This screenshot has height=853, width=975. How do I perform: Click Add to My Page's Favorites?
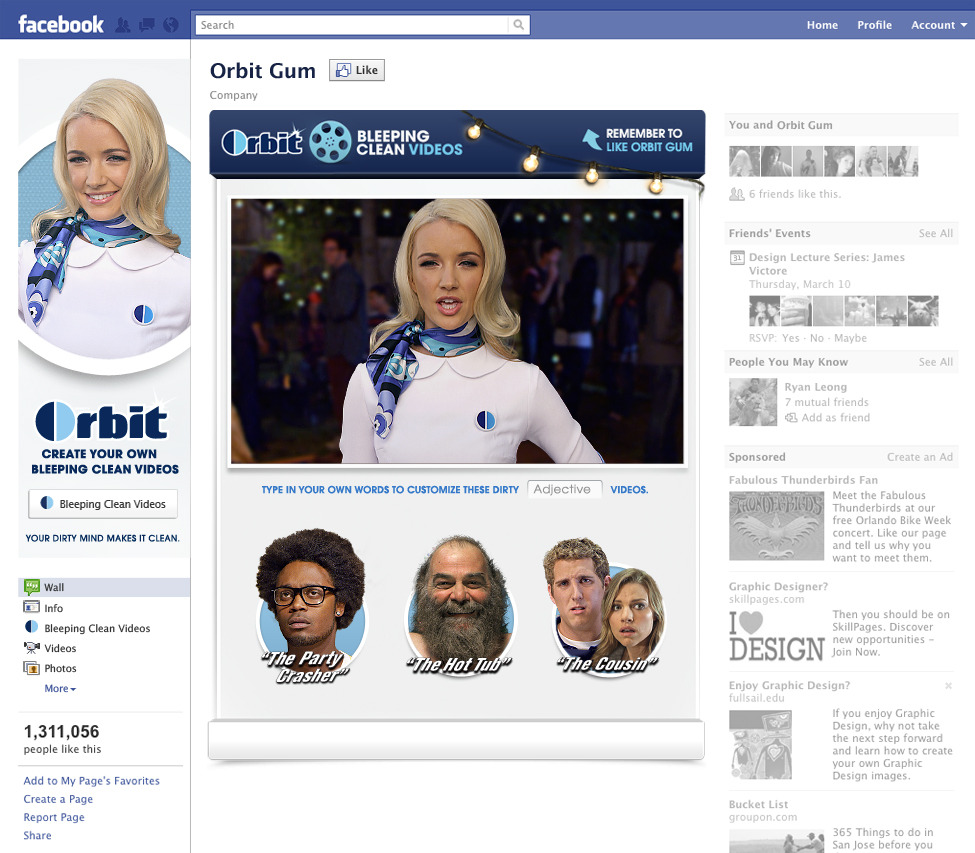coord(91,780)
